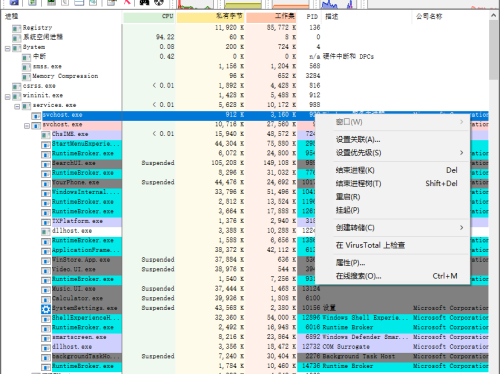Image resolution: width=500 pixels, height=374 pixels.
Task: Sort by the 工作集 column header
Action: click(x=271, y=17)
